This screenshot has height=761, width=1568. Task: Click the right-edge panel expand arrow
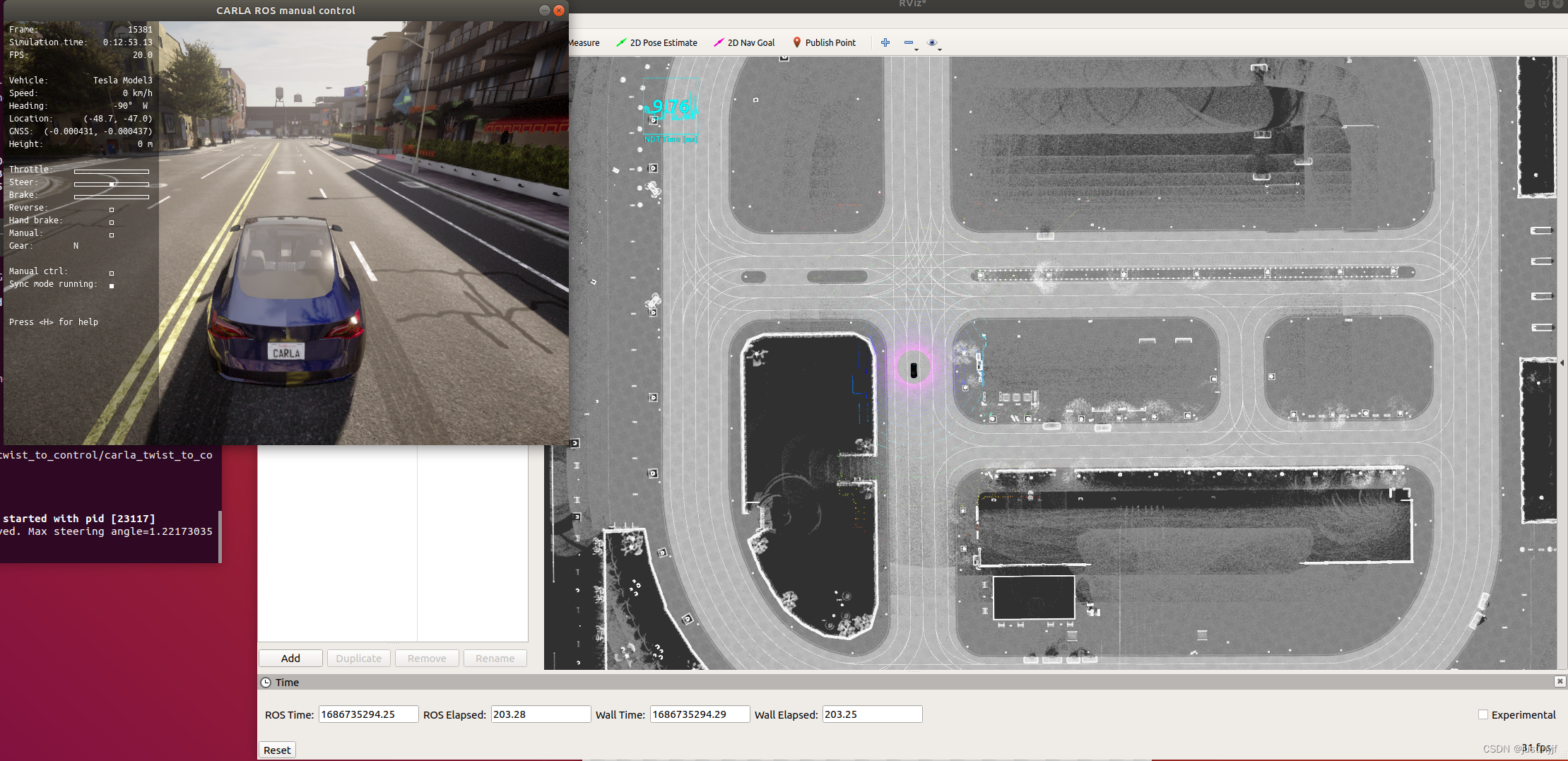tap(1562, 362)
